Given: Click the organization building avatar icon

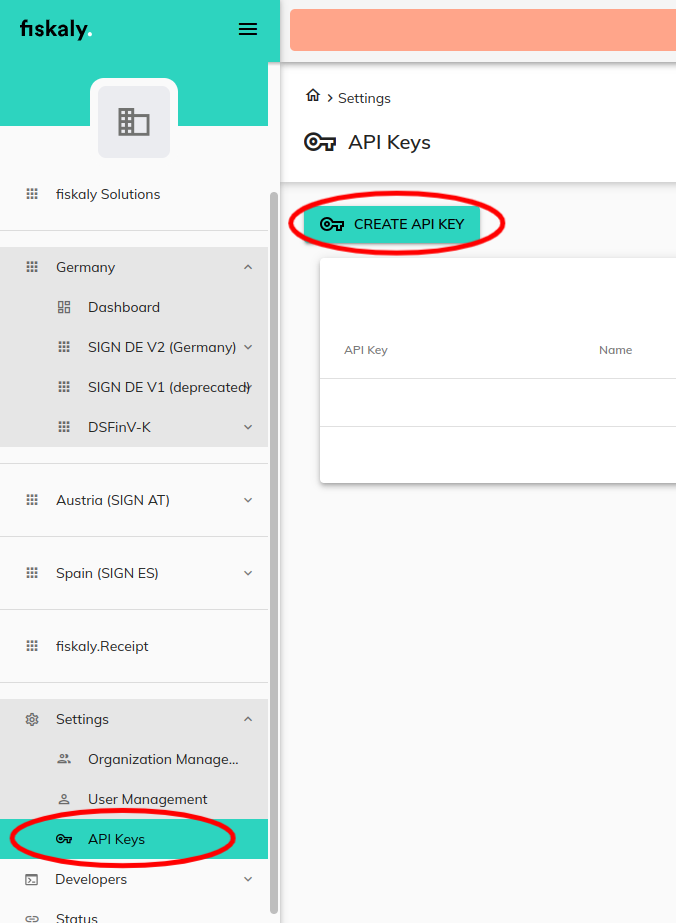Looking at the screenshot, I should tap(134, 122).
